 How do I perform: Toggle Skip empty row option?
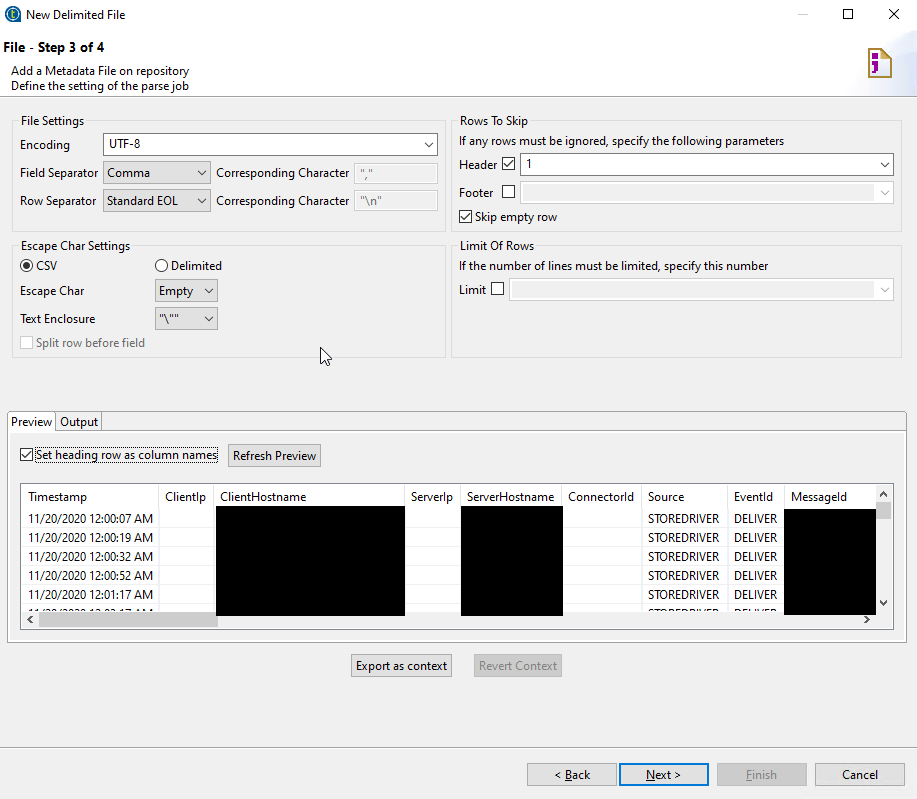[x=466, y=216]
